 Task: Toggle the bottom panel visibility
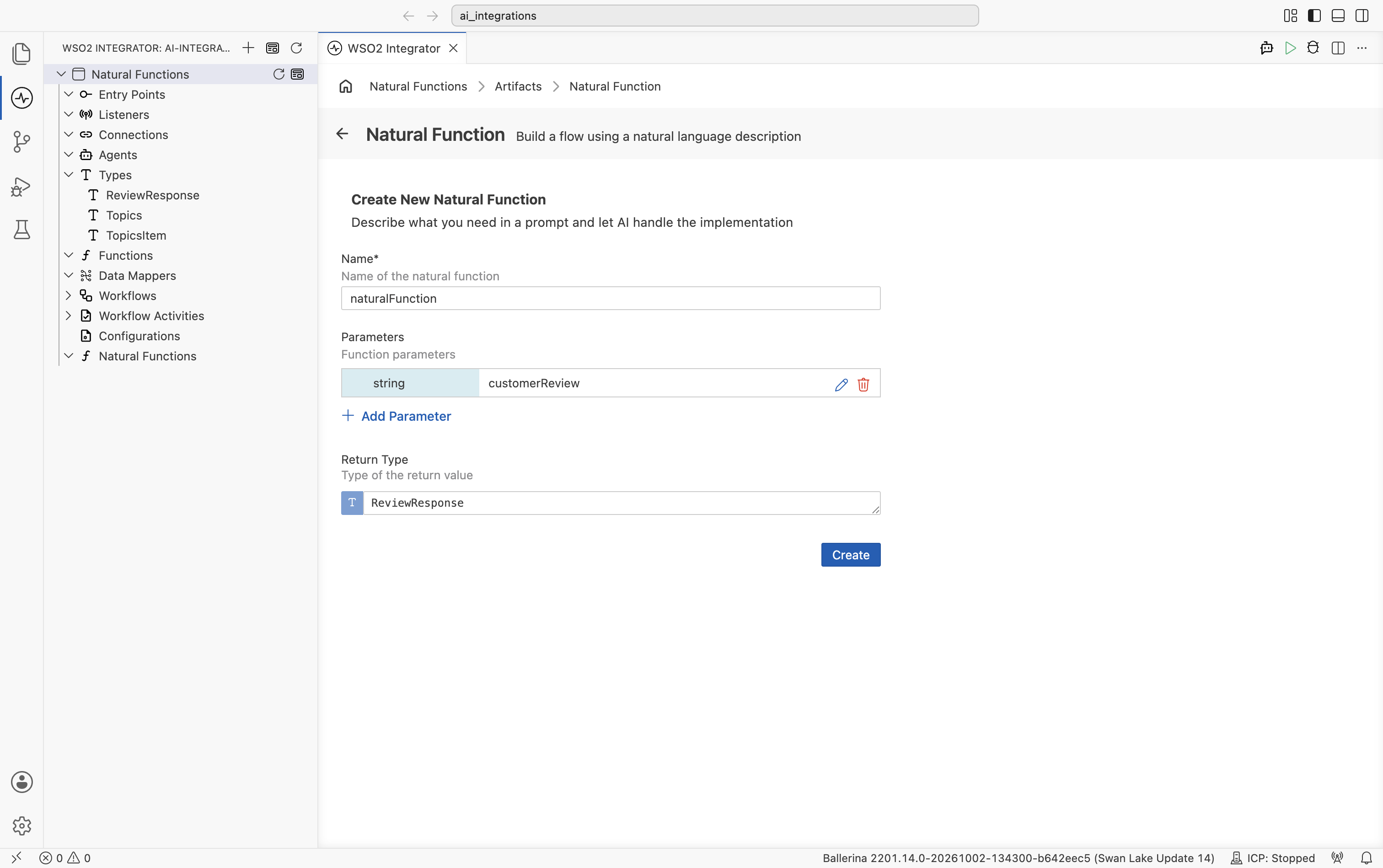tap(1338, 16)
